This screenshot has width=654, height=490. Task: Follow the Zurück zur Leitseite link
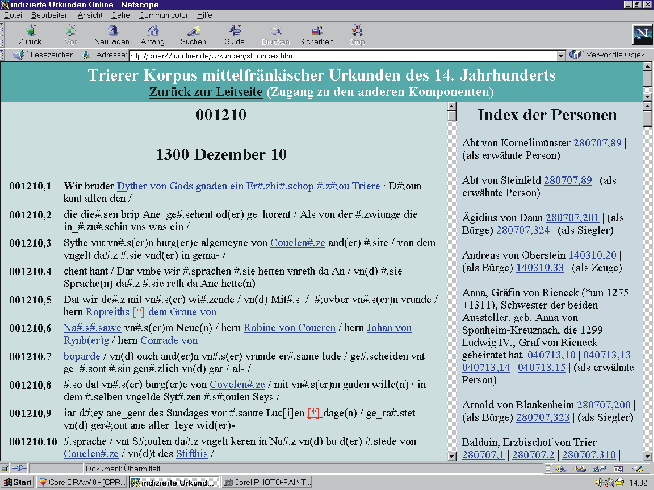click(206, 92)
